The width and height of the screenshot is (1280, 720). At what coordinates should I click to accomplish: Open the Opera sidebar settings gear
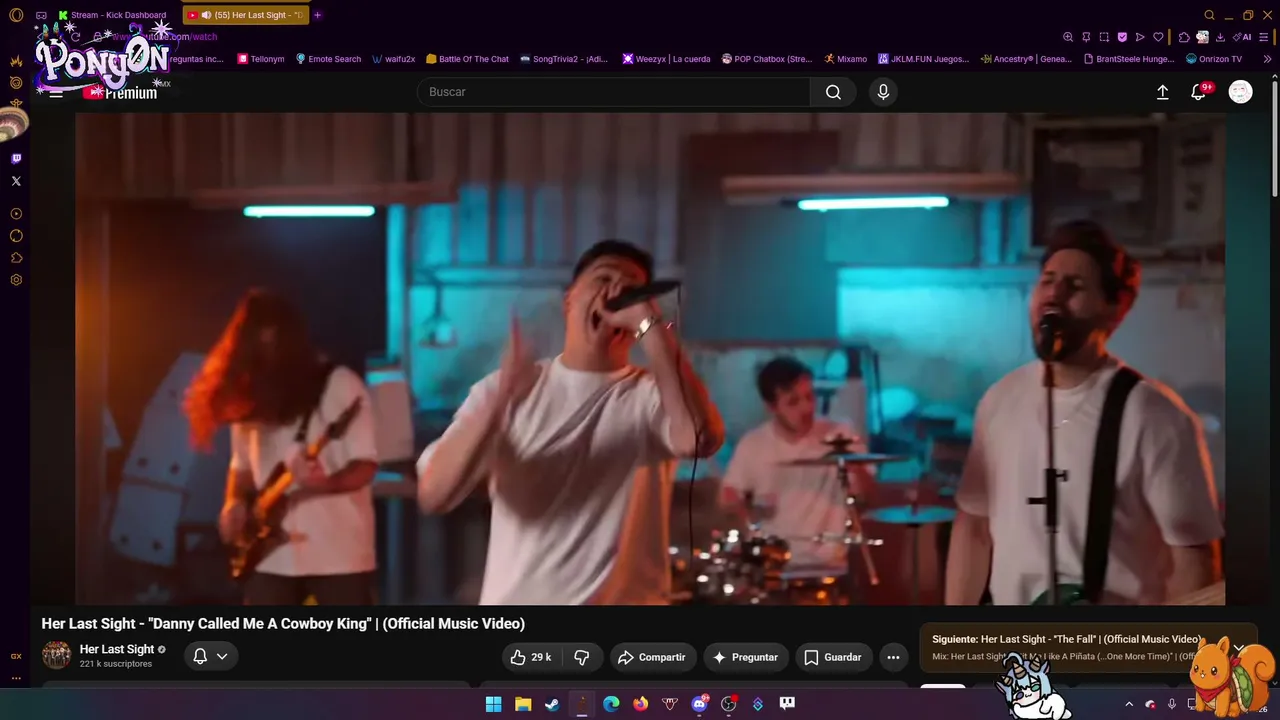[x=16, y=280]
